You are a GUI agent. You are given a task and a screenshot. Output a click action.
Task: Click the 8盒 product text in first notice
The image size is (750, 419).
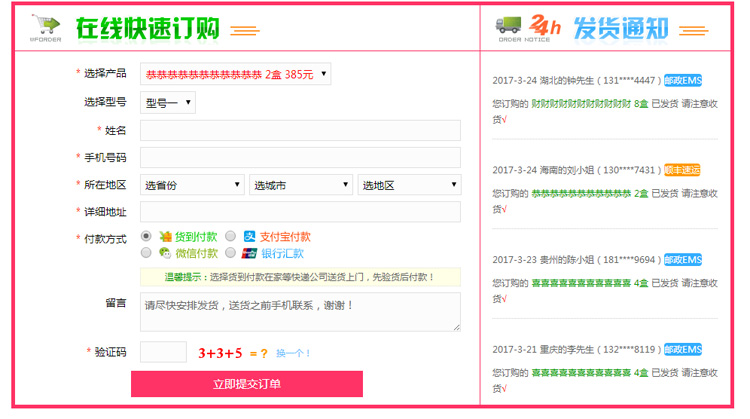(x=590, y=104)
